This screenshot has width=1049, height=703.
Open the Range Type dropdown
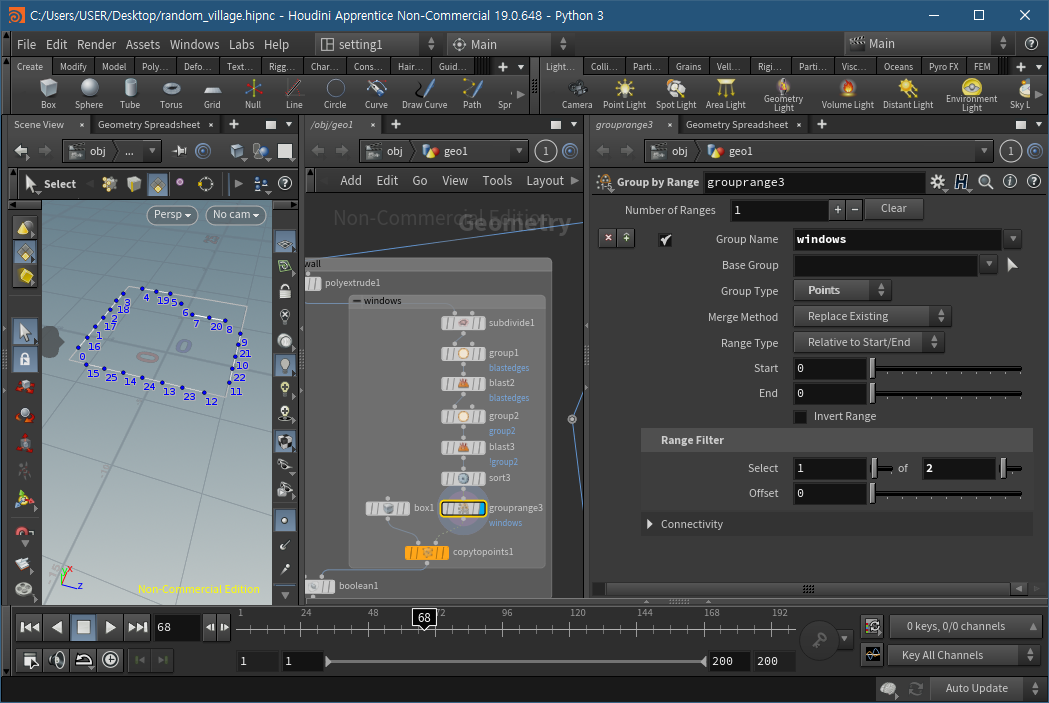[x=868, y=342]
